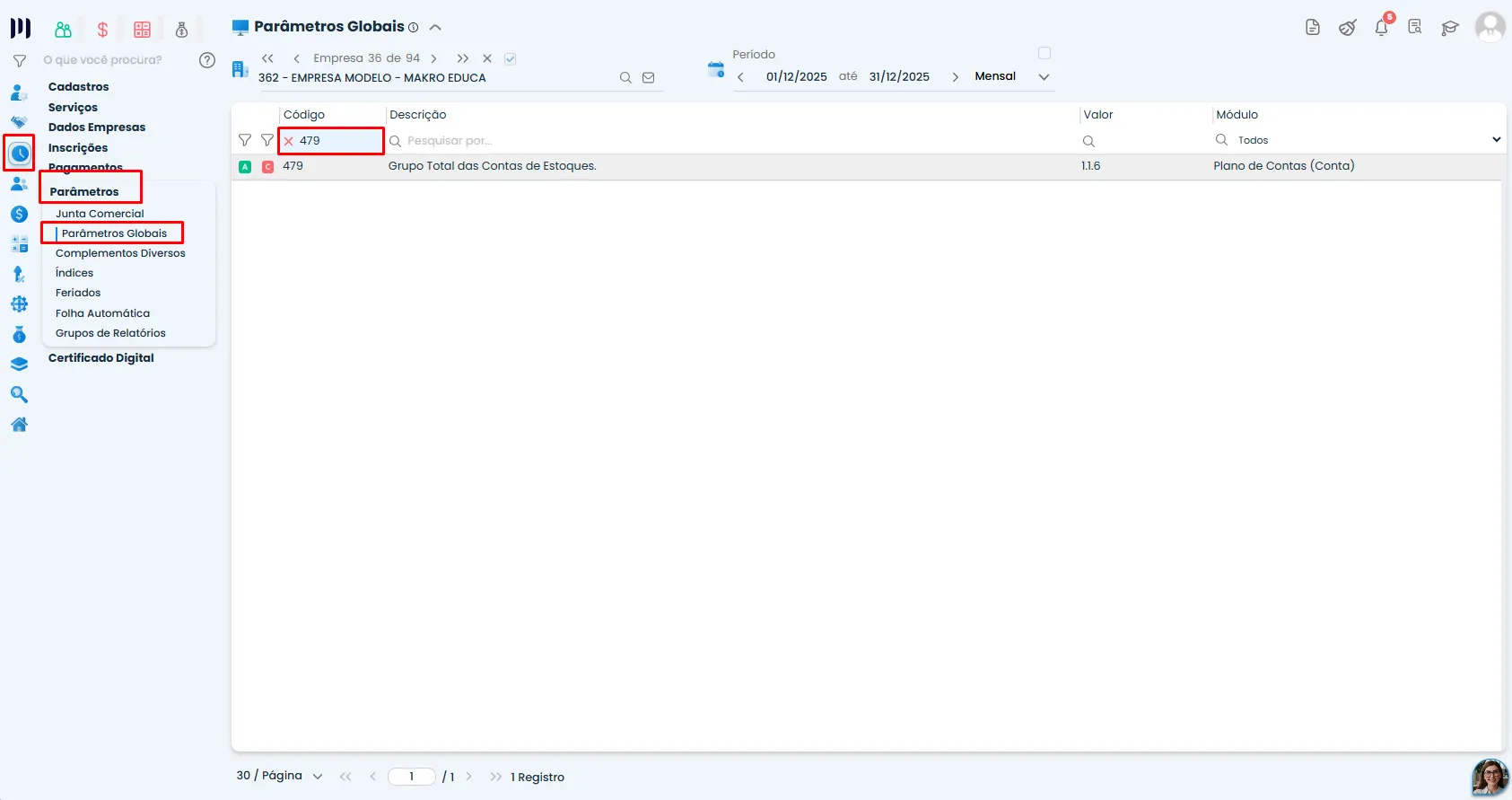Click the Descrição search field
The height and width of the screenshot is (800, 1512).
tap(731, 141)
